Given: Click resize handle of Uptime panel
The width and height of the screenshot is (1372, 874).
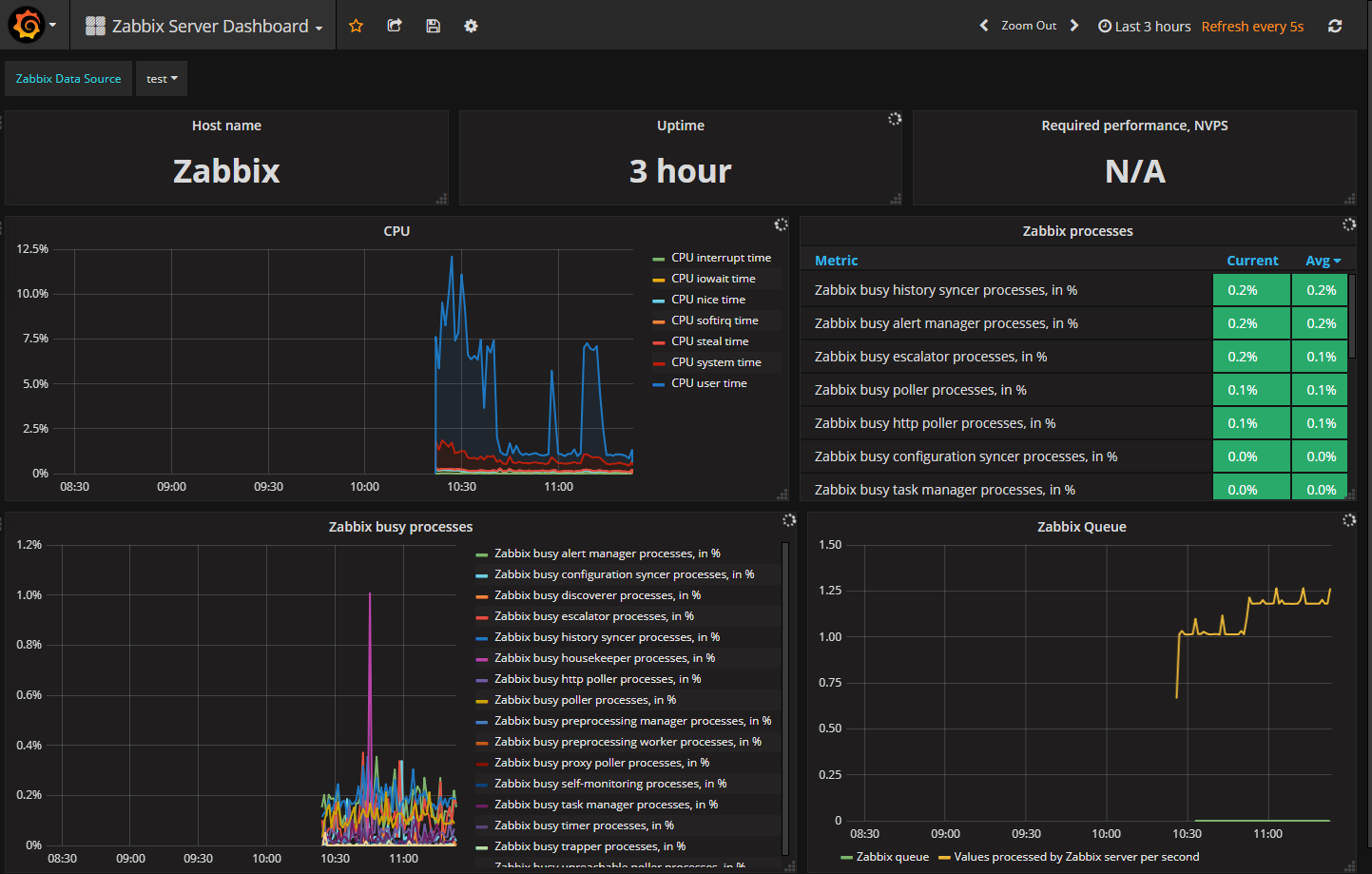Looking at the screenshot, I should [x=896, y=199].
